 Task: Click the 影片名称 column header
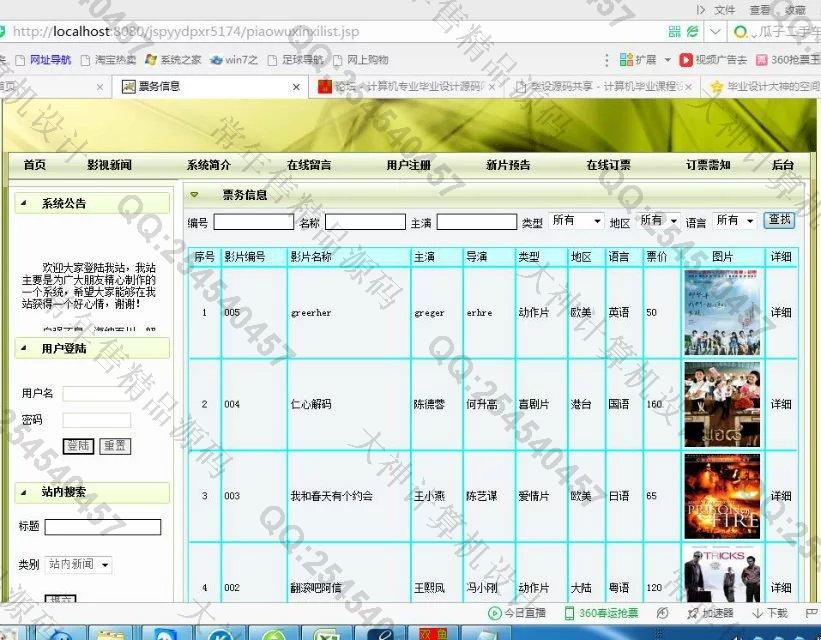[311, 257]
